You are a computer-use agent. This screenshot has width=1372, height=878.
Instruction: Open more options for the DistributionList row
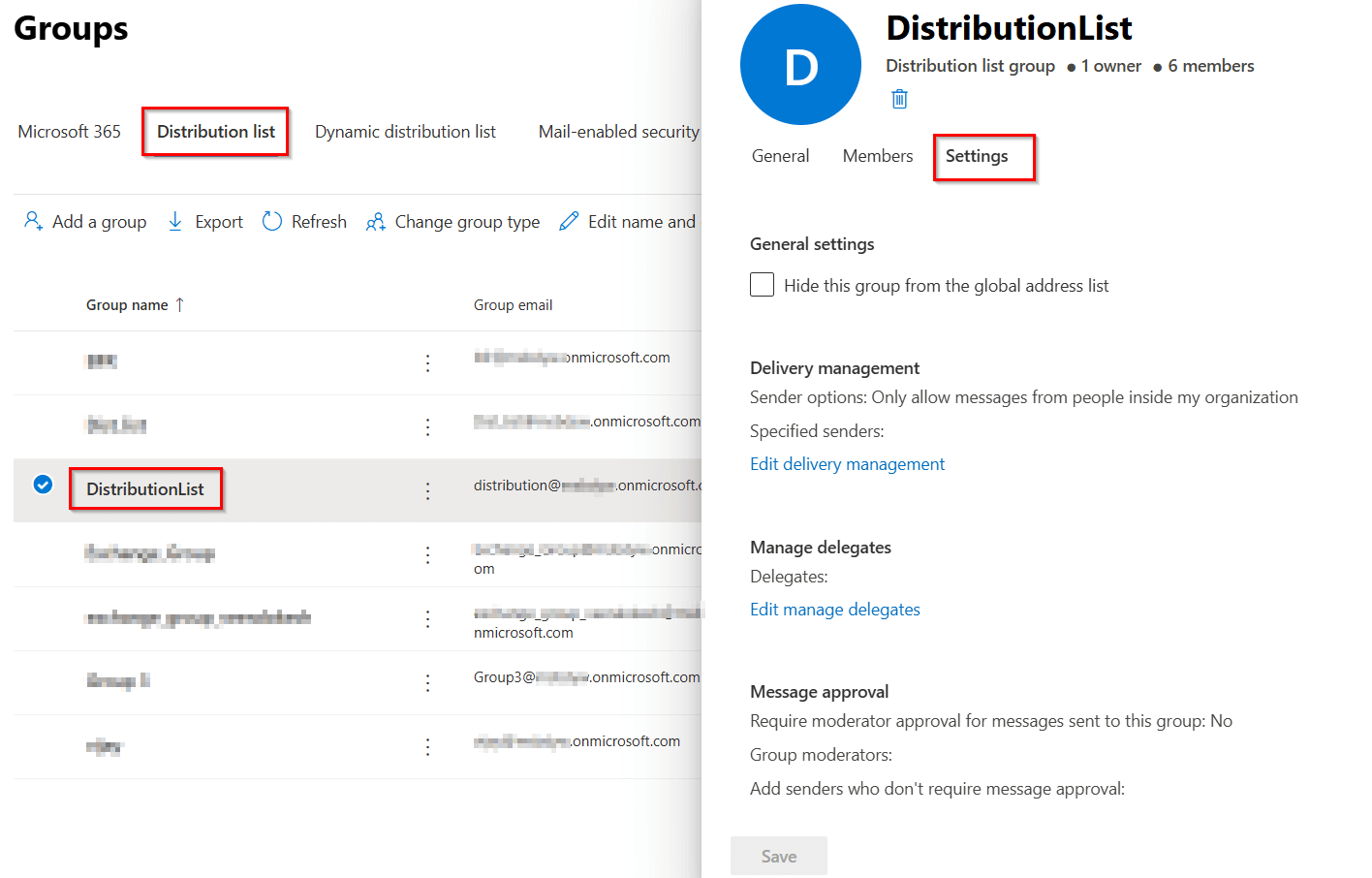point(427,491)
